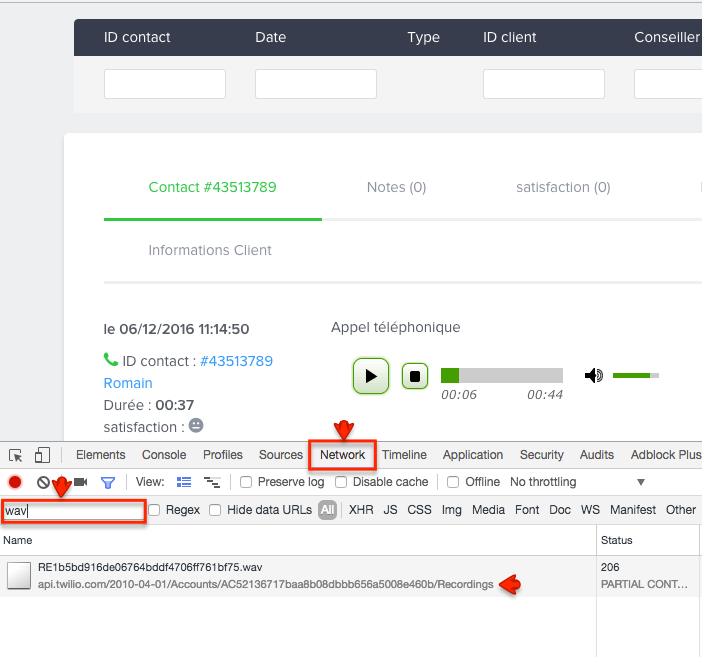Switch to the Application tab
The image size is (702, 657).
tap(473, 455)
